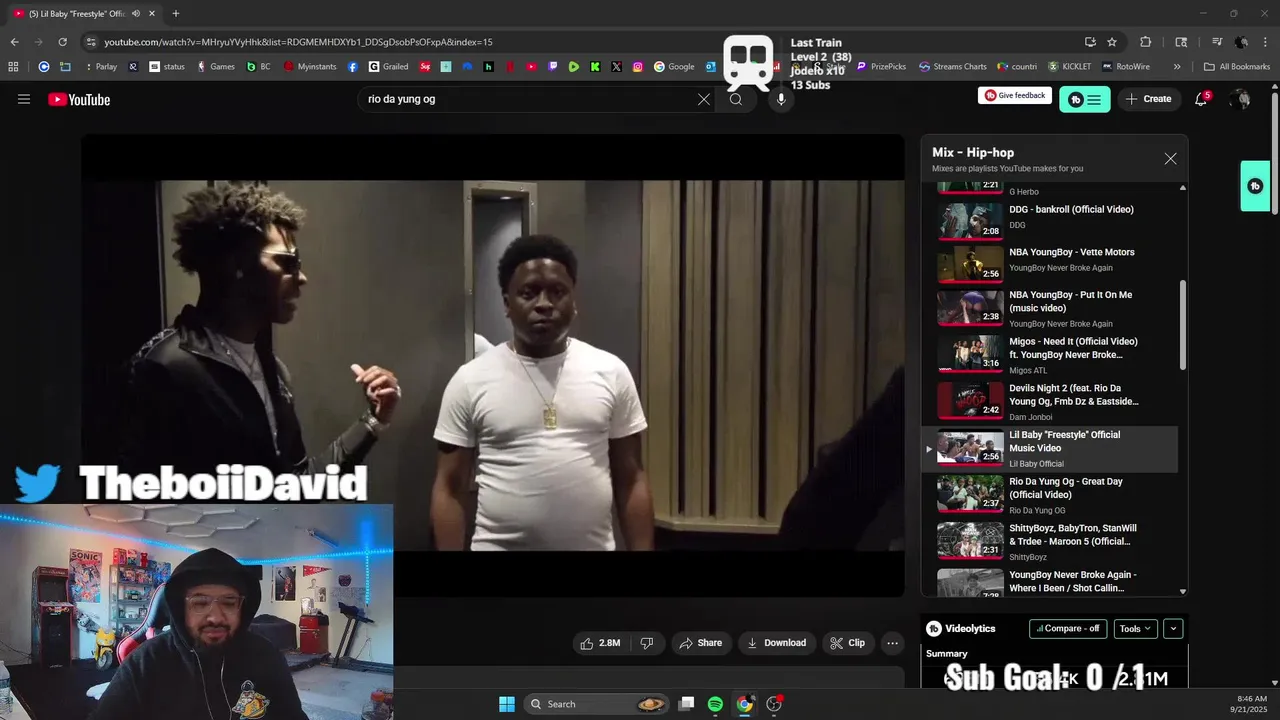The image size is (1280, 720).
Task: Open the 'Devils Night 2' video thumbnail
Action: (x=970, y=401)
